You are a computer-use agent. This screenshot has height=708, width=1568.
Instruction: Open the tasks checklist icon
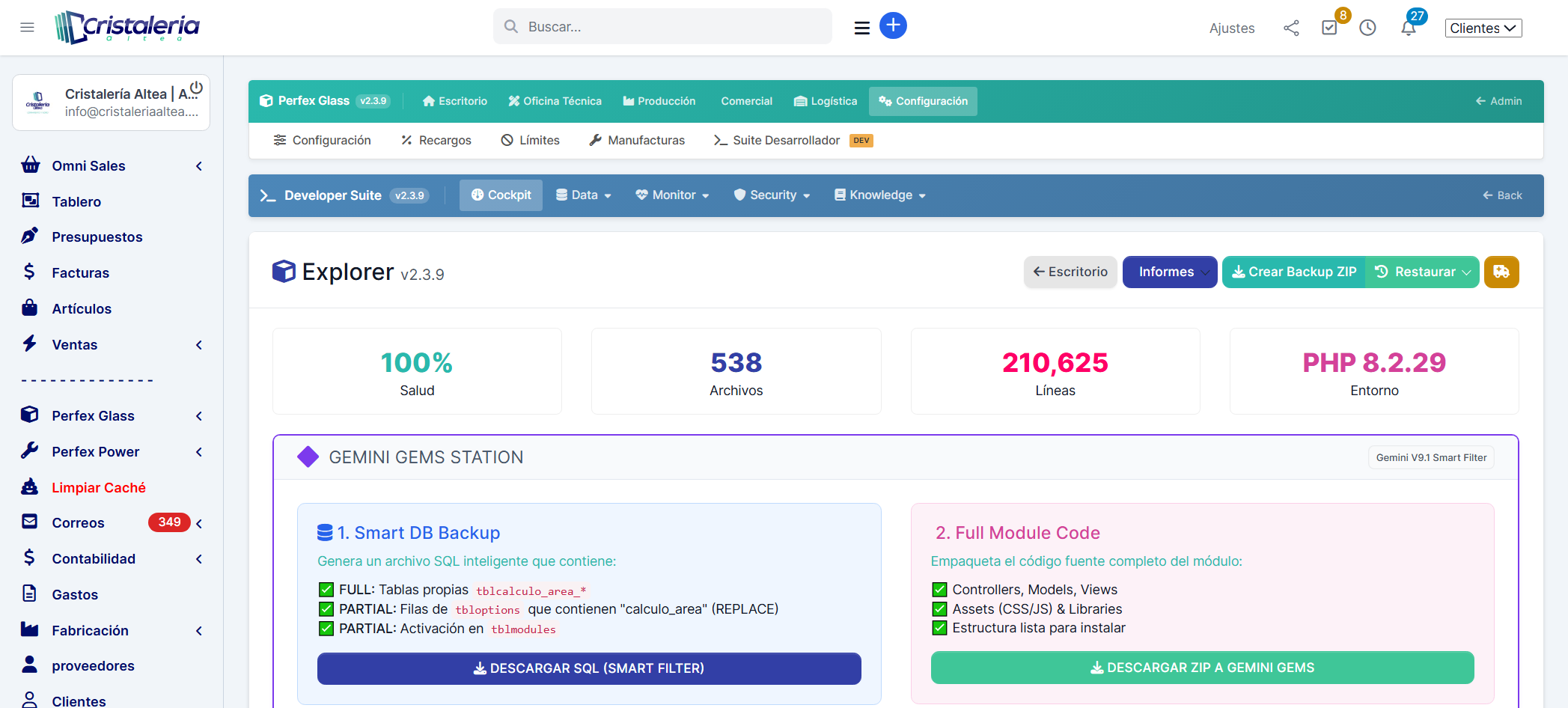click(x=1329, y=28)
